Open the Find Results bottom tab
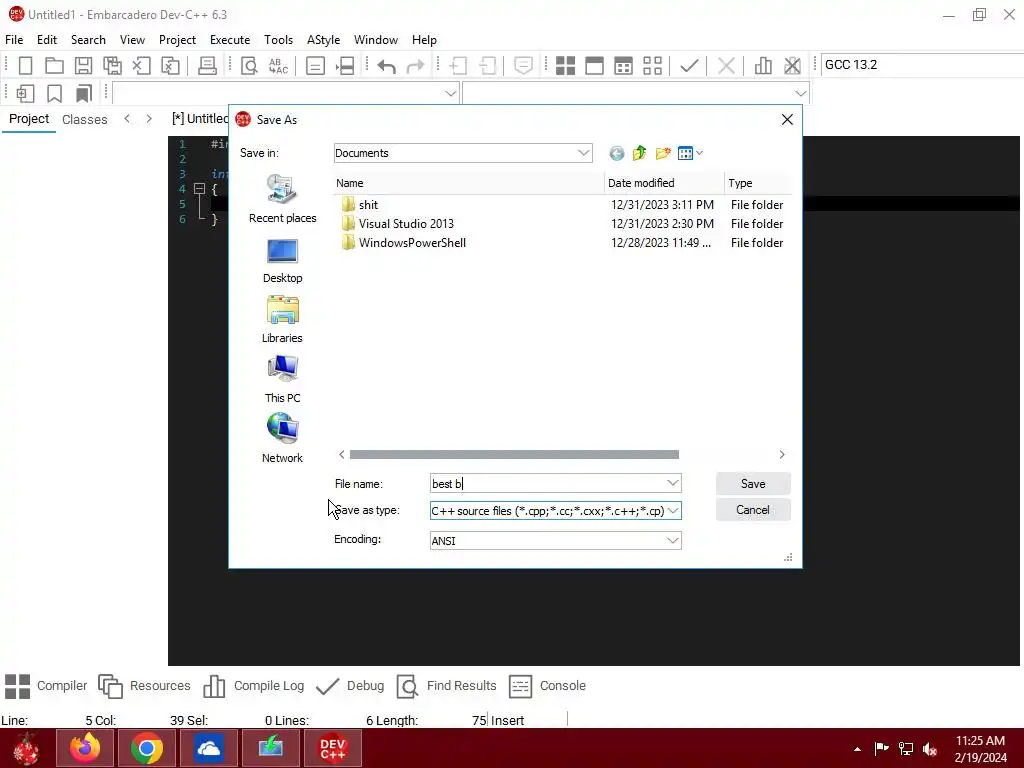This screenshot has width=1024, height=768. (x=447, y=686)
